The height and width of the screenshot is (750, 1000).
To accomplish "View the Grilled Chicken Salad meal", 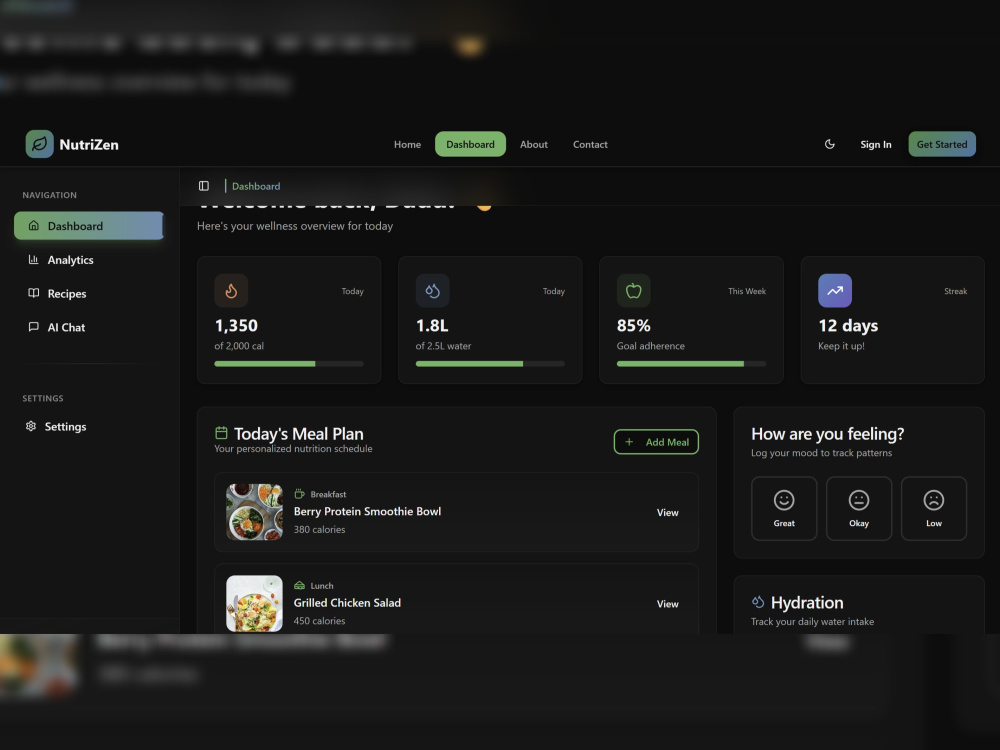I will coord(668,604).
